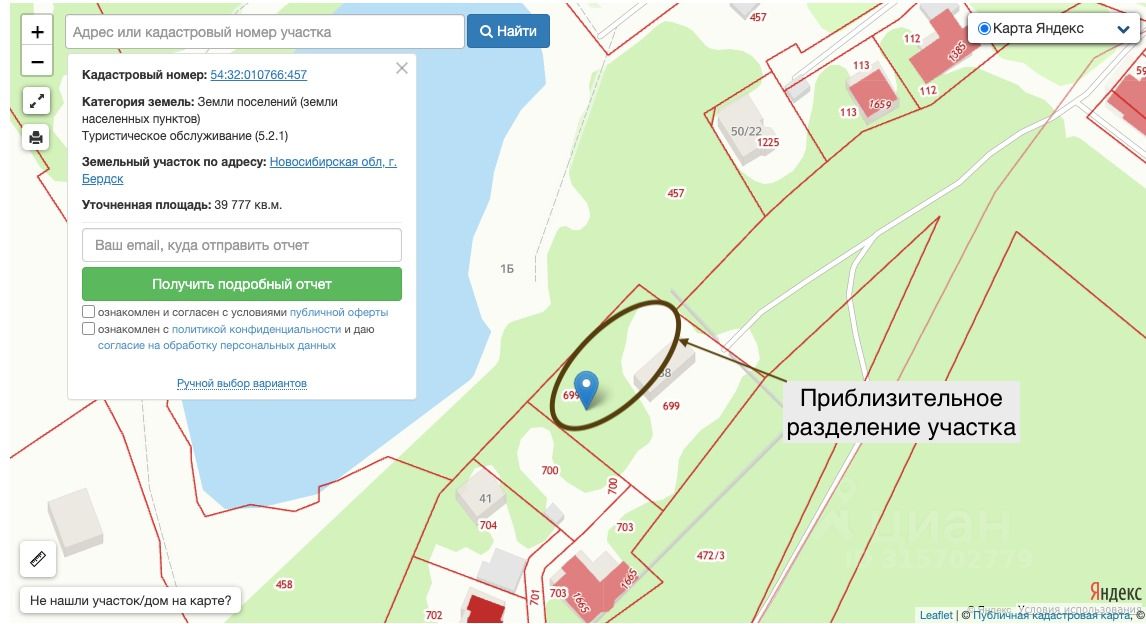Viewport: 1146px width, 624px height.
Task: Check the privacy policy consent checkbox
Action: click(88, 329)
